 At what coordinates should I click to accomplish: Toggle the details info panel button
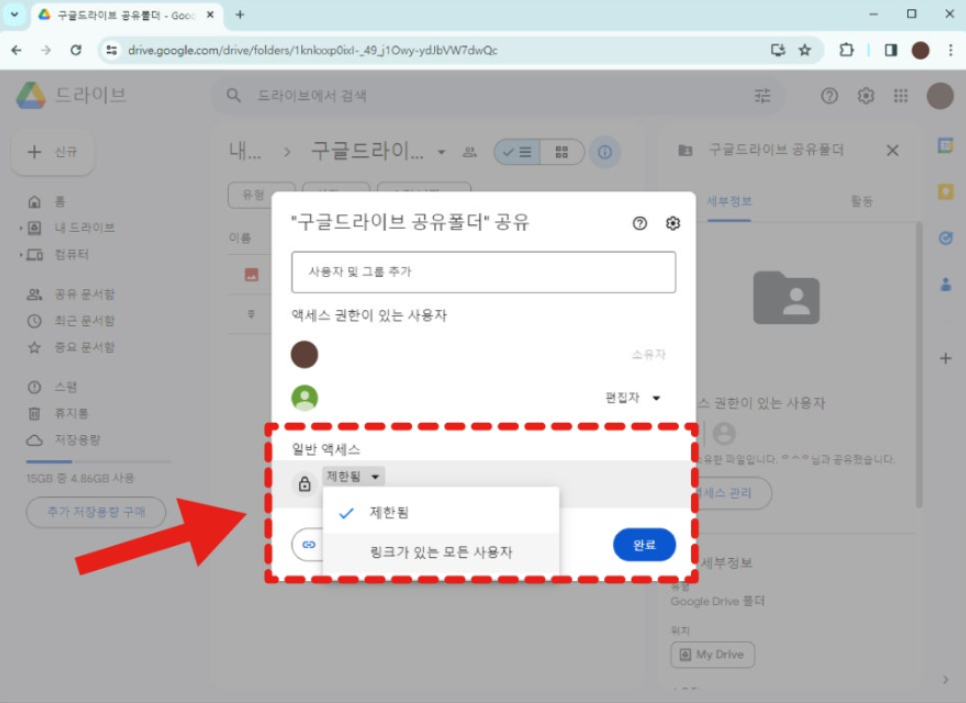pos(605,152)
